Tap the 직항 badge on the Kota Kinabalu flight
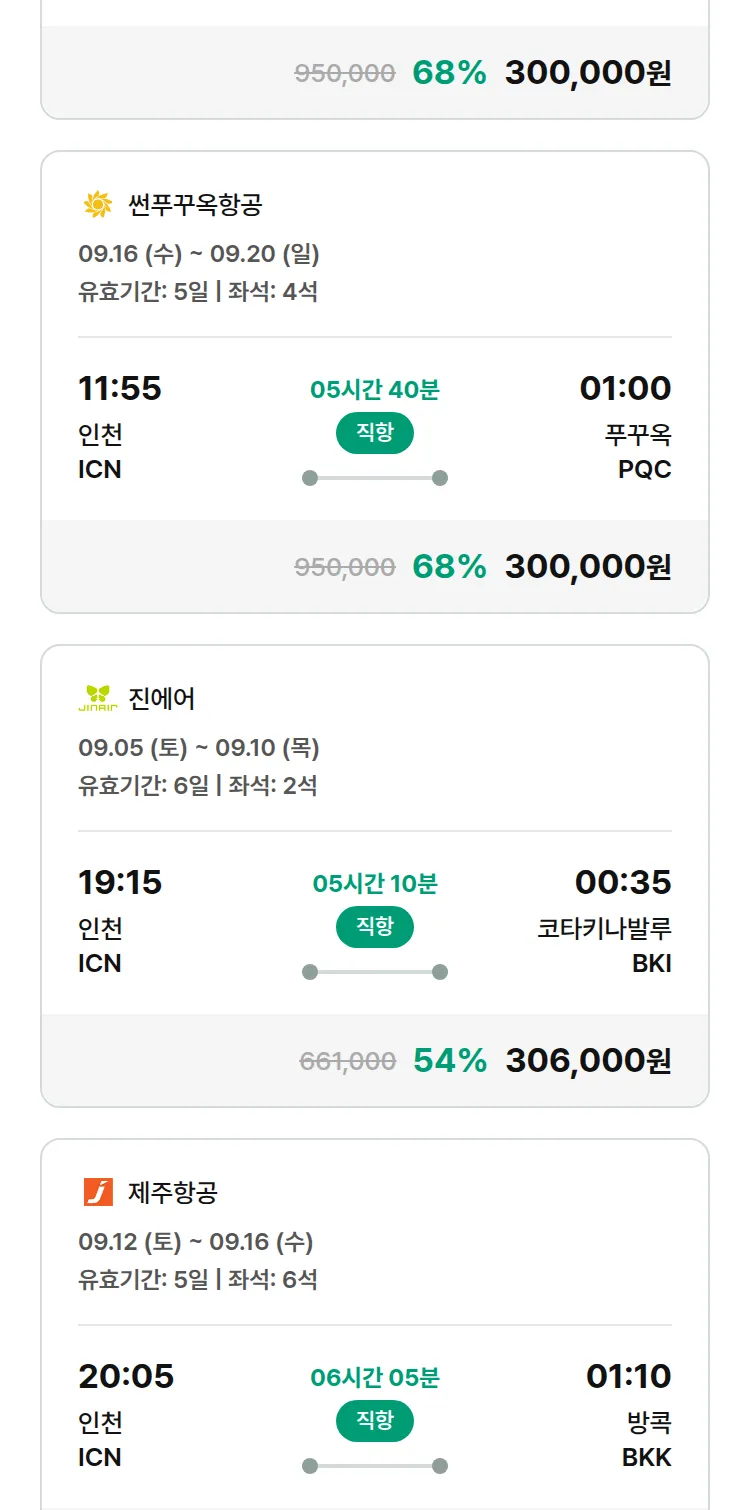 [375, 927]
